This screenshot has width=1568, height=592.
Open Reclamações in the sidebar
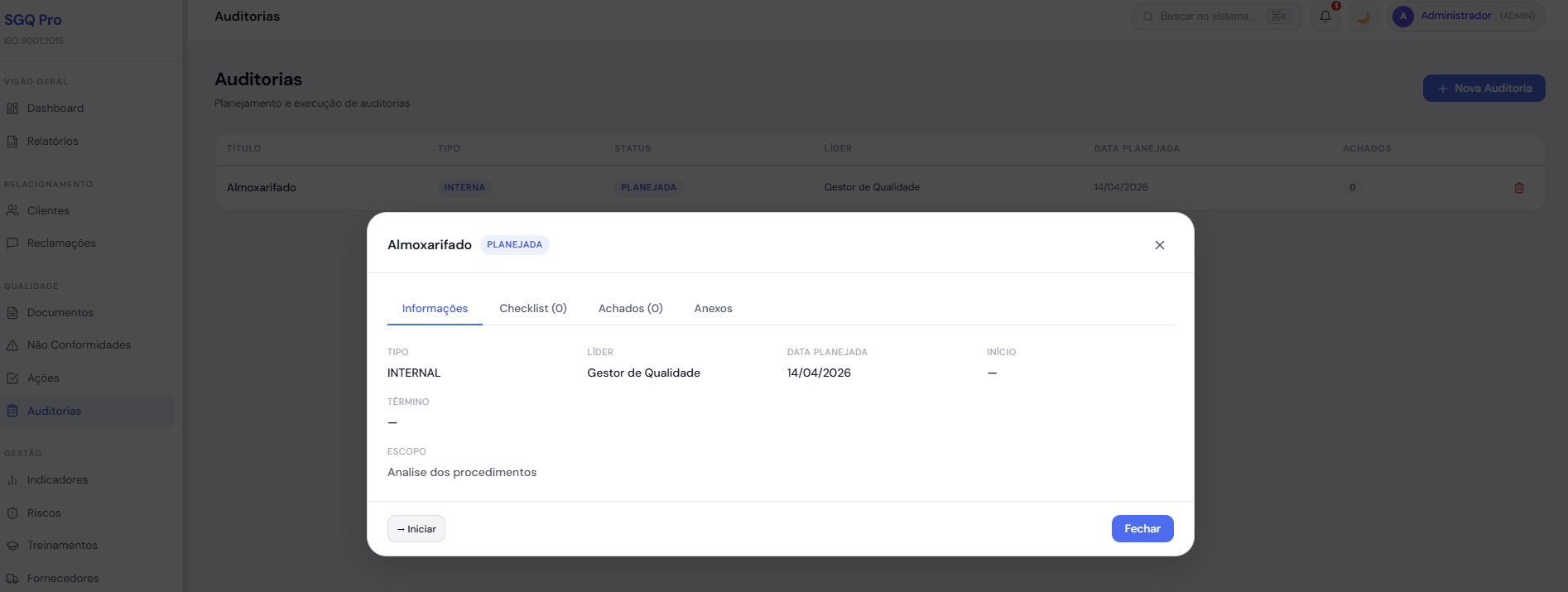tap(61, 243)
